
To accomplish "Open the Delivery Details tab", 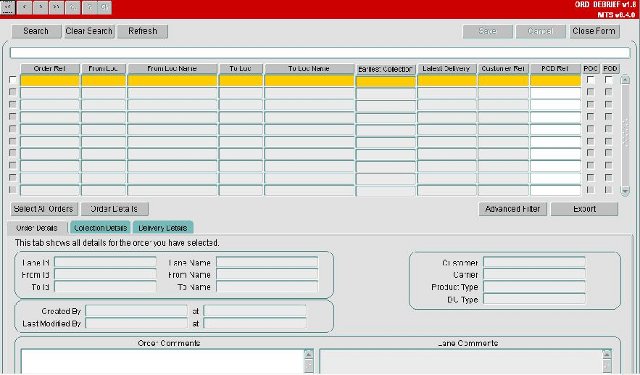I will tap(163, 228).
